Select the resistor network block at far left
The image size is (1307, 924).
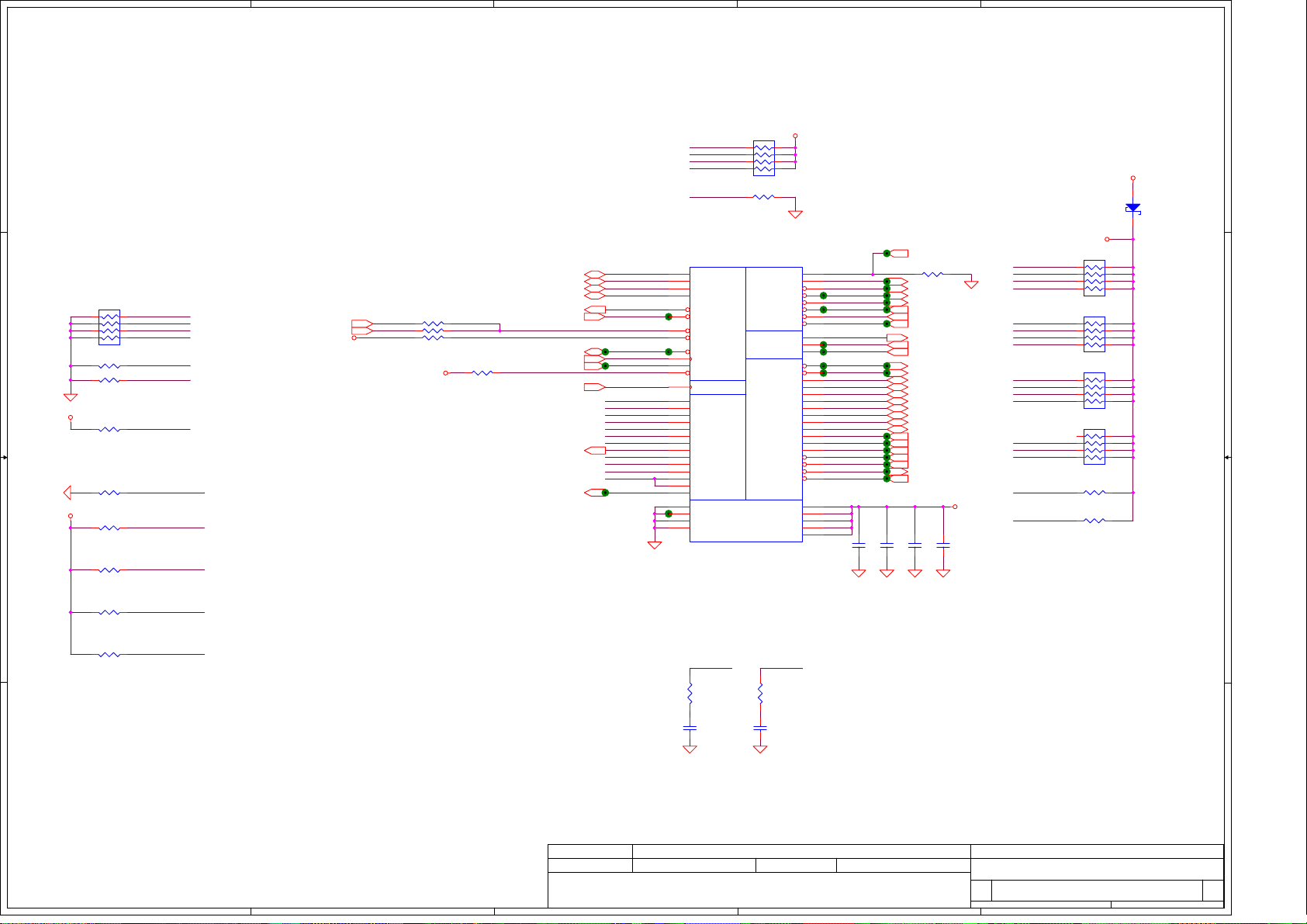click(109, 327)
